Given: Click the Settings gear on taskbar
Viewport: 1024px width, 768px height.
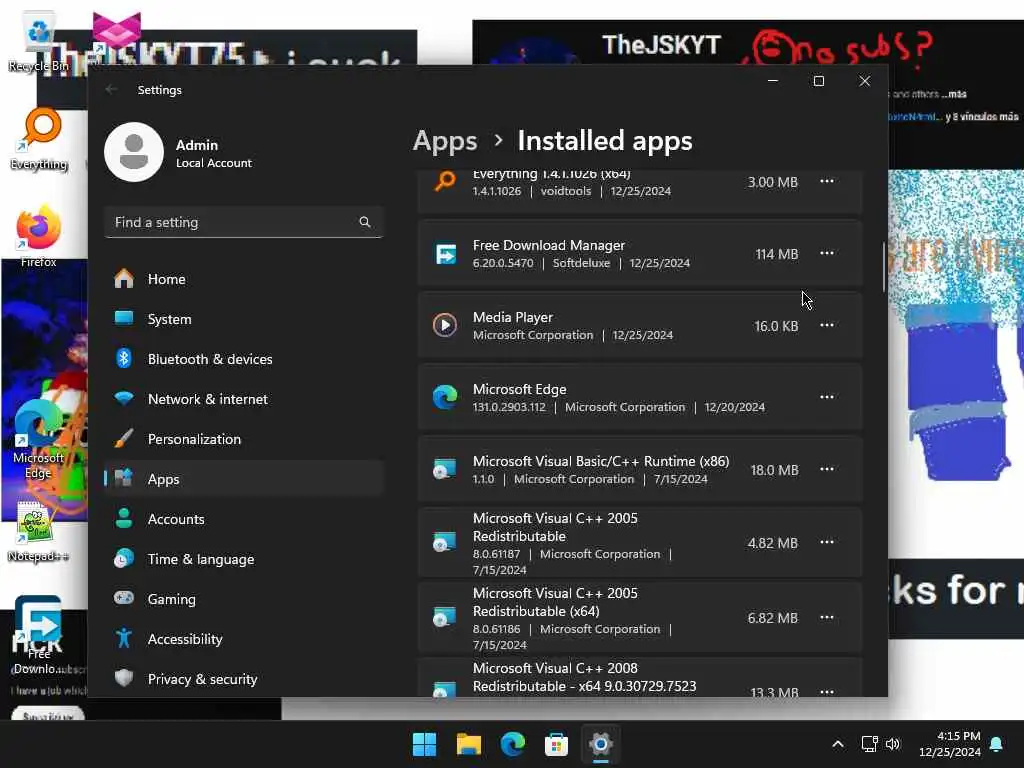Looking at the screenshot, I should click(x=601, y=744).
